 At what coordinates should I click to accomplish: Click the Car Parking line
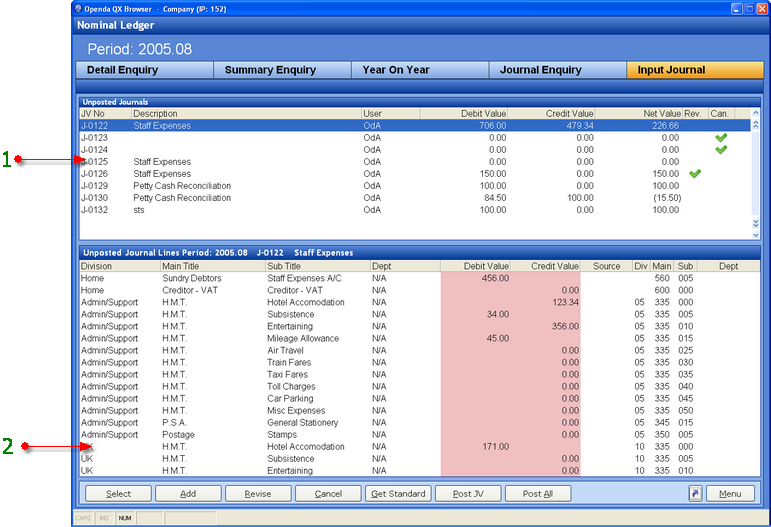[419, 399]
